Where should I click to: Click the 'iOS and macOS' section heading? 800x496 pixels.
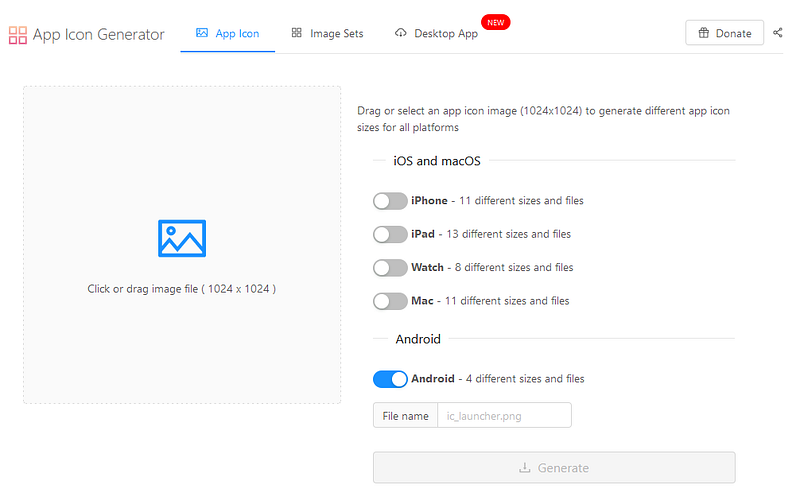click(437, 161)
